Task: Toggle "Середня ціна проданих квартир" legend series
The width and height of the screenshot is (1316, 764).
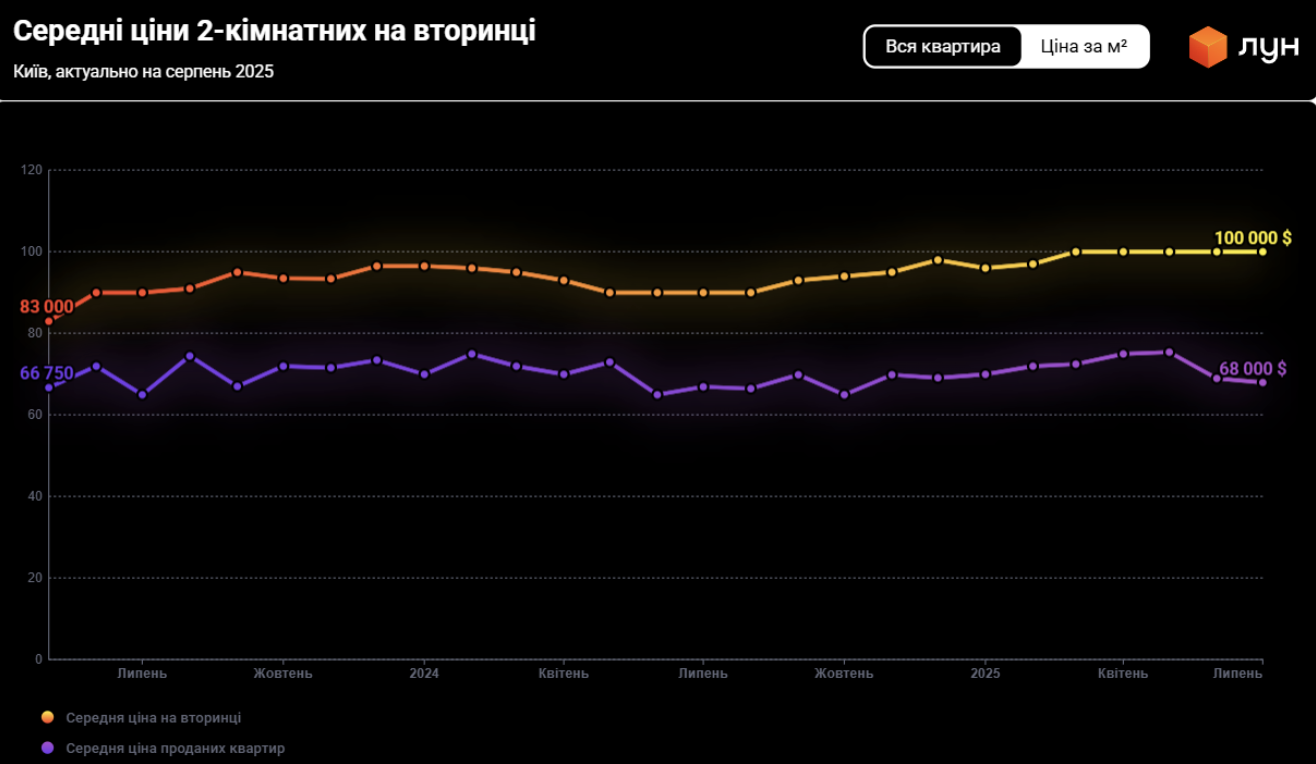Action: click(175, 748)
